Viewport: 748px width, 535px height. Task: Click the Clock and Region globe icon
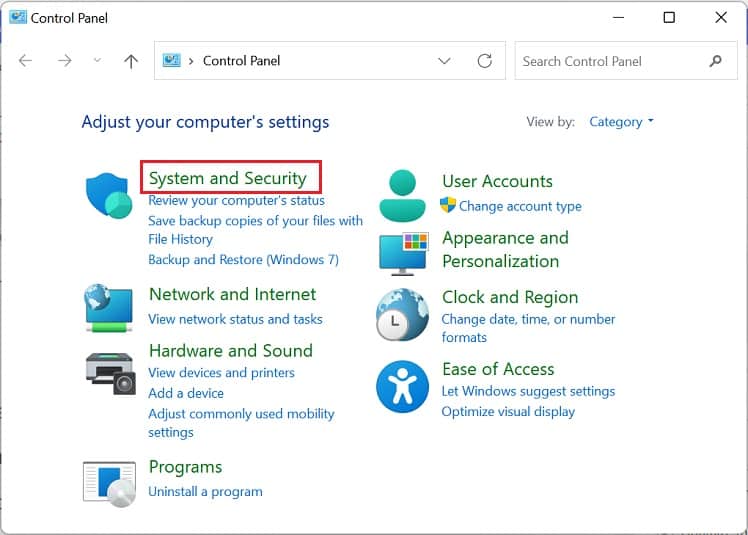(x=402, y=314)
